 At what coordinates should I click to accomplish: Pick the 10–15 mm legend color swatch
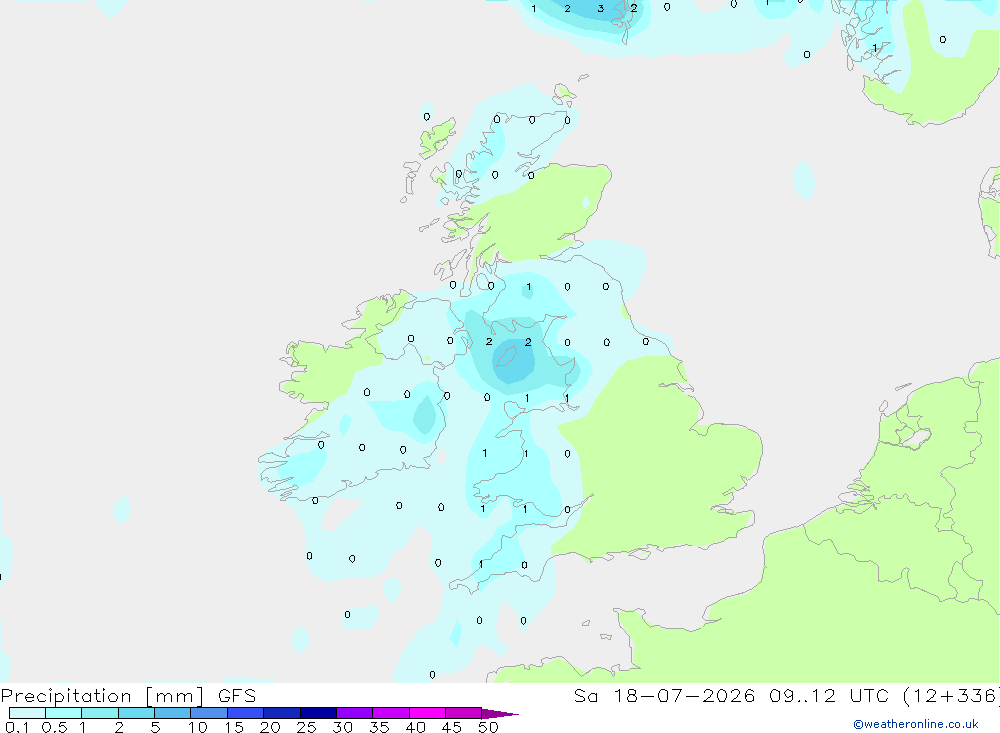pos(209,713)
